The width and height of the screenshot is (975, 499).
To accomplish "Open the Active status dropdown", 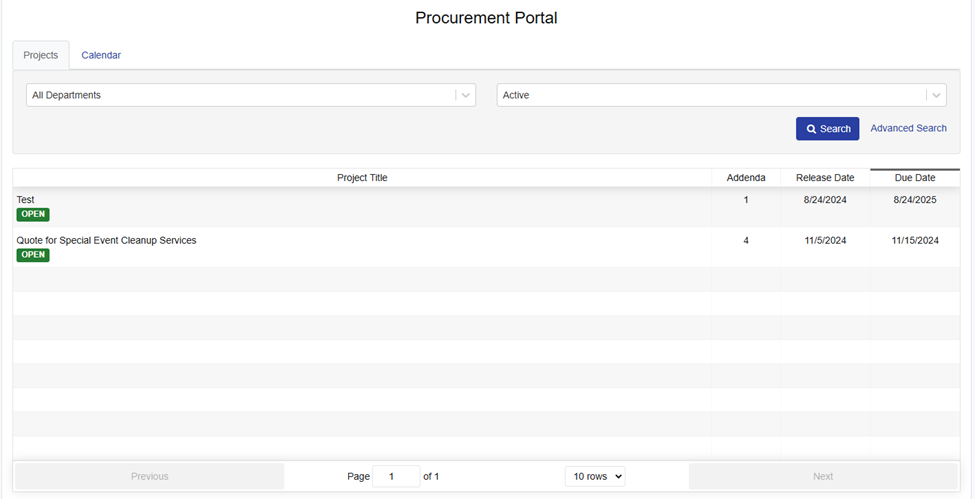I will point(721,95).
